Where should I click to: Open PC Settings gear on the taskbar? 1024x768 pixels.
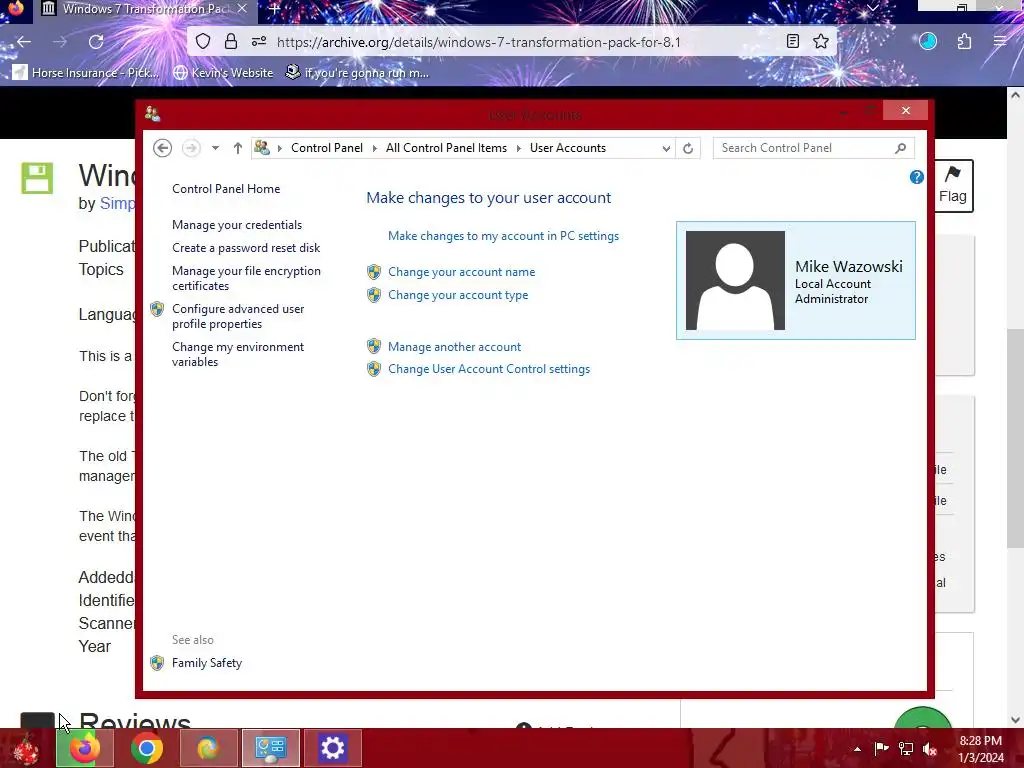[332, 748]
